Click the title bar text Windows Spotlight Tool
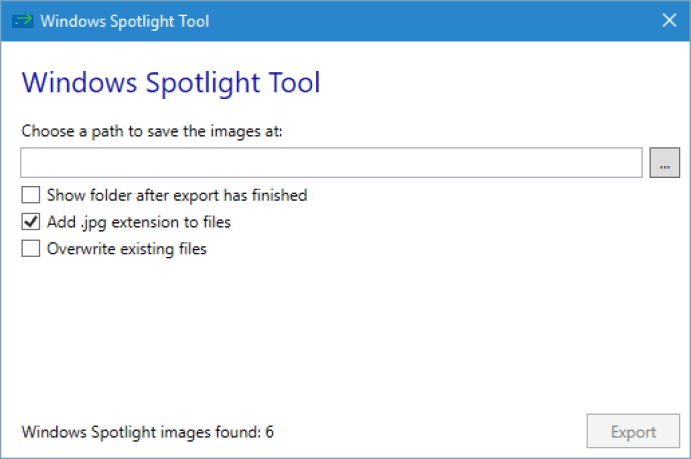 (125, 21)
